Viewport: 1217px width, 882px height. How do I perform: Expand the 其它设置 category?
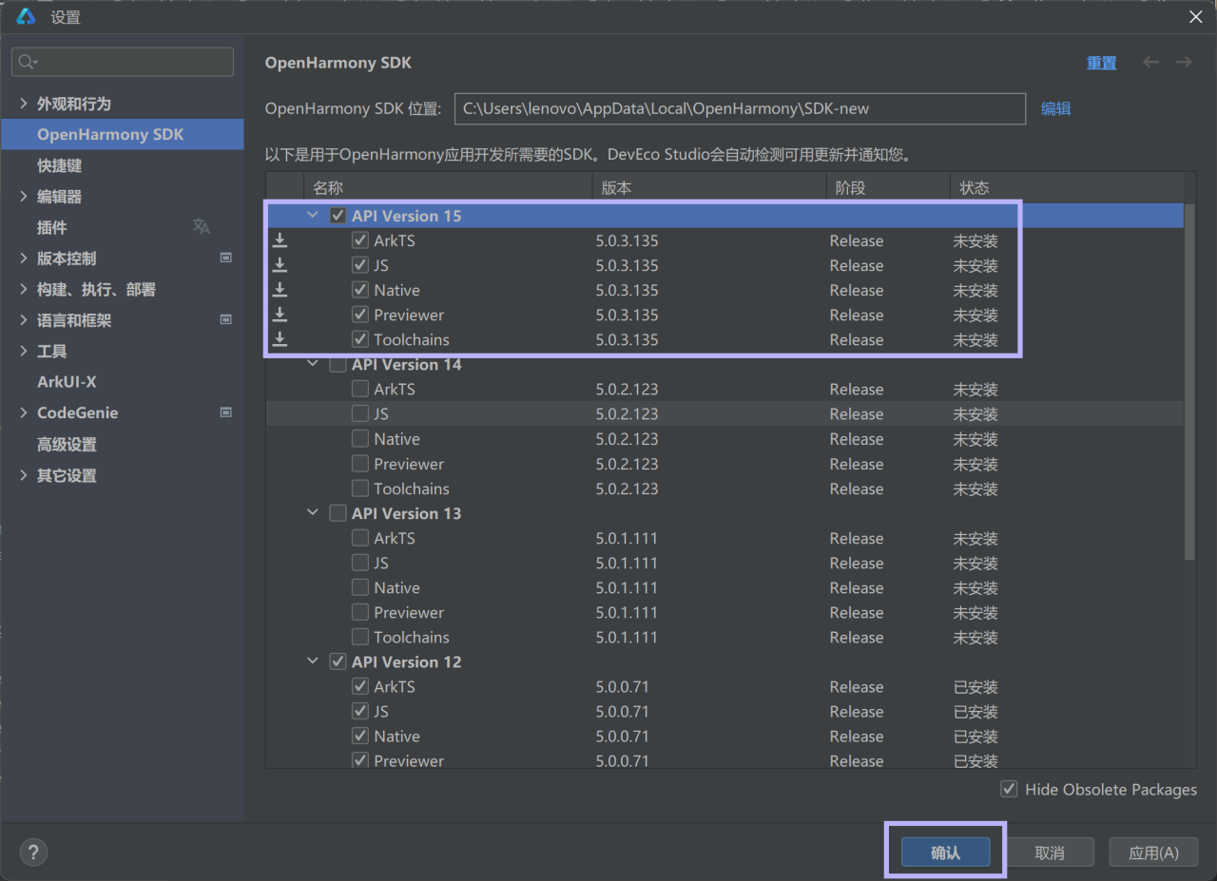pyautogui.click(x=24, y=475)
